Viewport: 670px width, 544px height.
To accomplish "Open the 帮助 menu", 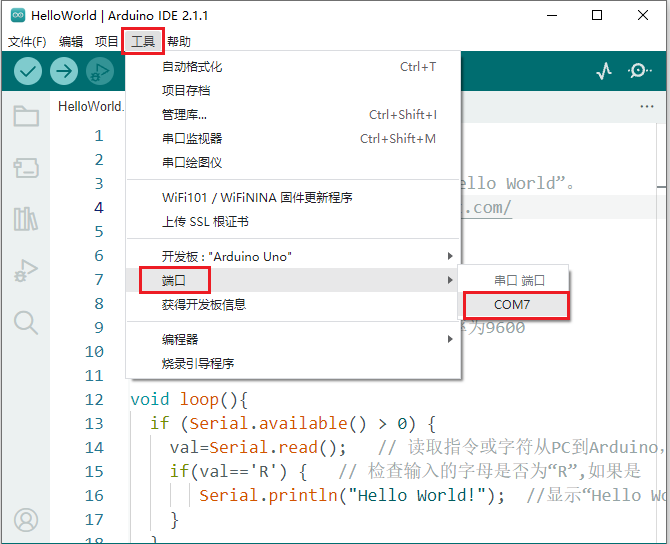I will coord(179,41).
